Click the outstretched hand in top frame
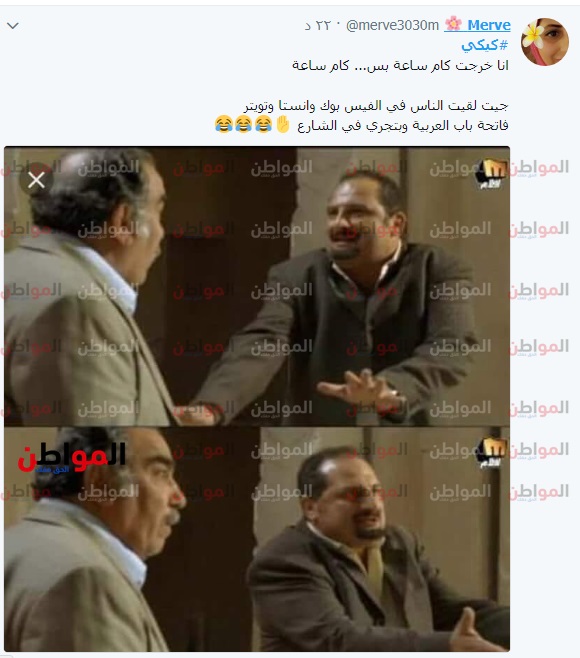Screen dimensions: 580x658 (x=359, y=388)
